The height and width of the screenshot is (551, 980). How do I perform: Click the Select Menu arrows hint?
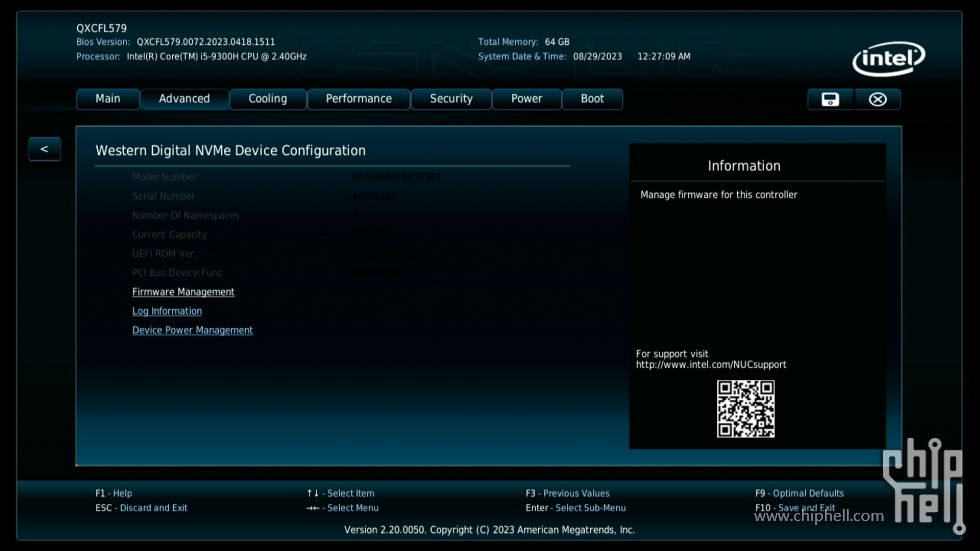(342, 508)
